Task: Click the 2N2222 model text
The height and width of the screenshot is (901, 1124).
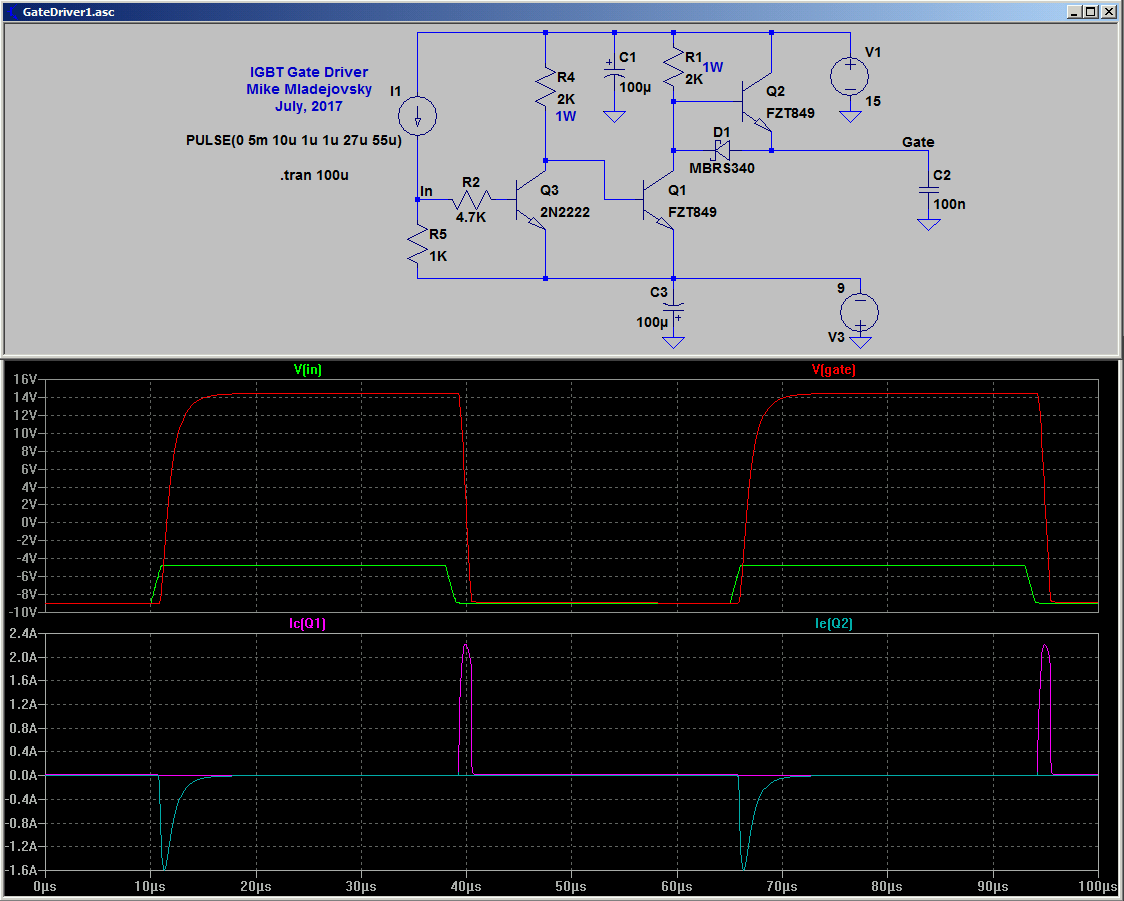Action: [565, 212]
